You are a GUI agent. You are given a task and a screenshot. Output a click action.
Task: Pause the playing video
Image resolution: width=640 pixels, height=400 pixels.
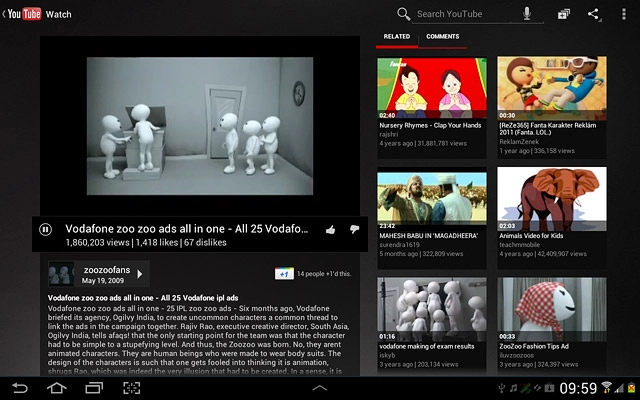(x=45, y=229)
